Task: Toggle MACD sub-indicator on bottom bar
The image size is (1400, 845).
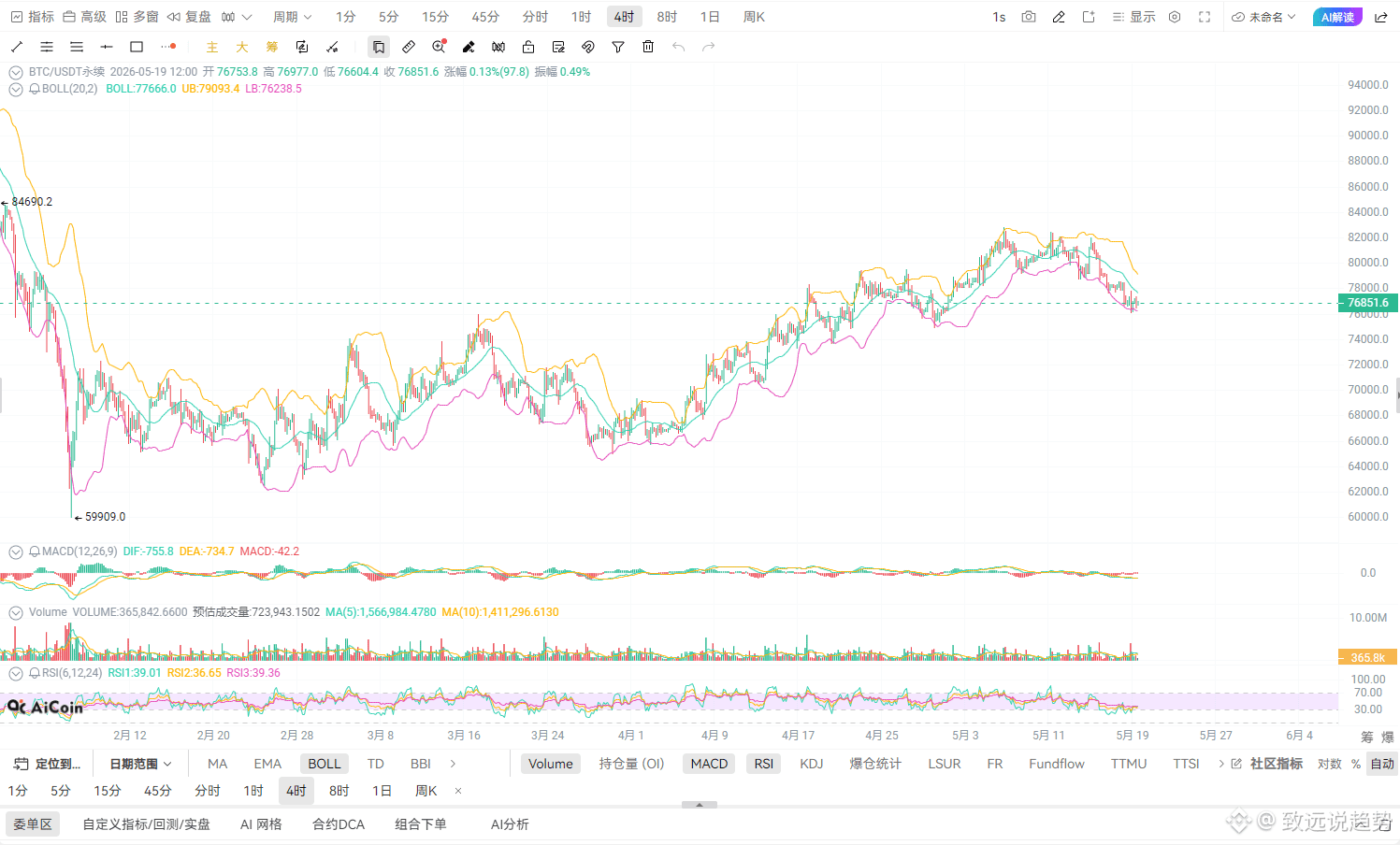Action: click(709, 764)
